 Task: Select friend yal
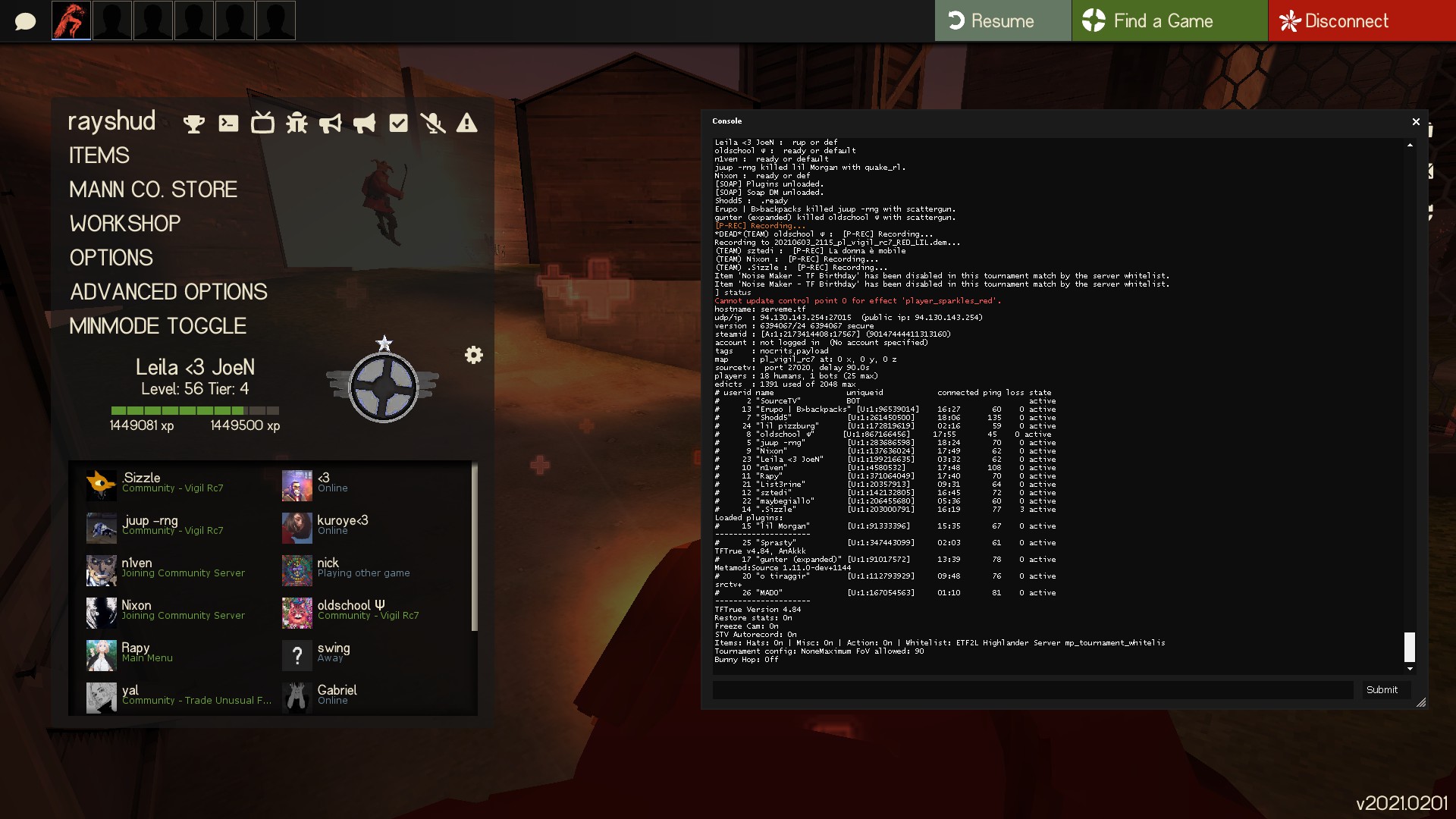pos(179,696)
